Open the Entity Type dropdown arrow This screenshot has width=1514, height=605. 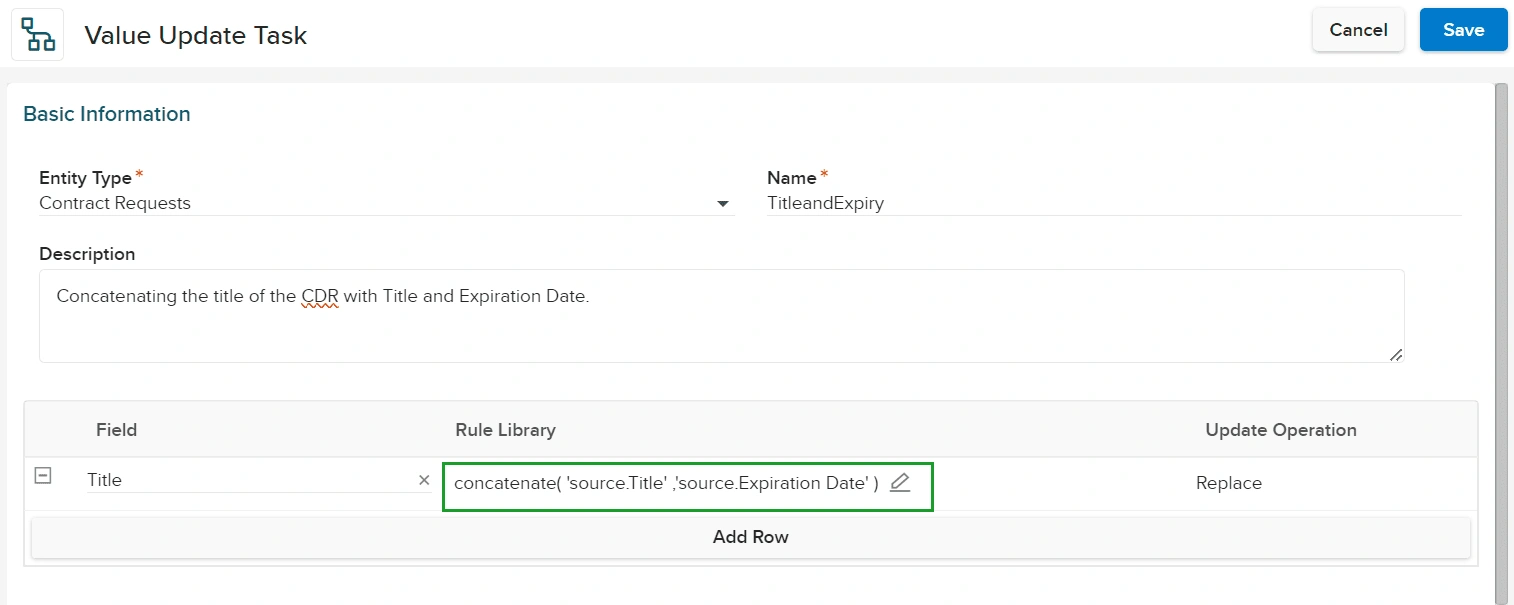(723, 204)
